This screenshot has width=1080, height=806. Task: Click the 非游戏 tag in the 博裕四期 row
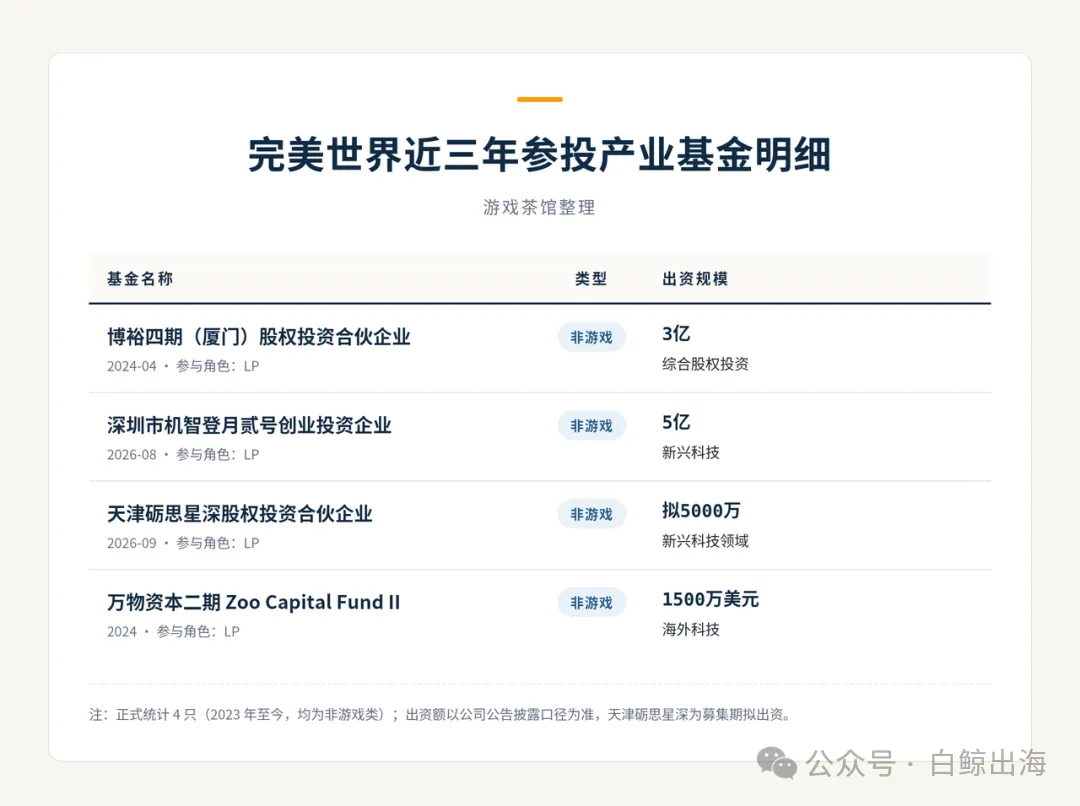(x=592, y=337)
